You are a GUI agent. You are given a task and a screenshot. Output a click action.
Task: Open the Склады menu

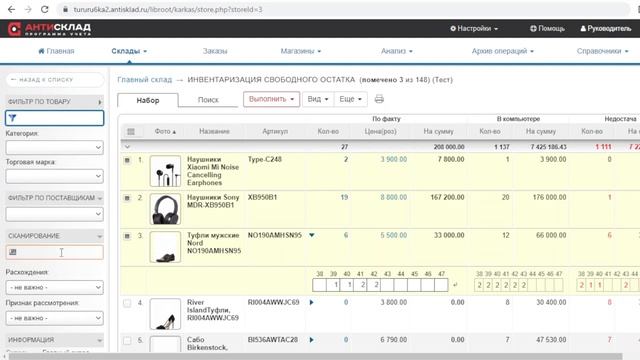tap(129, 51)
